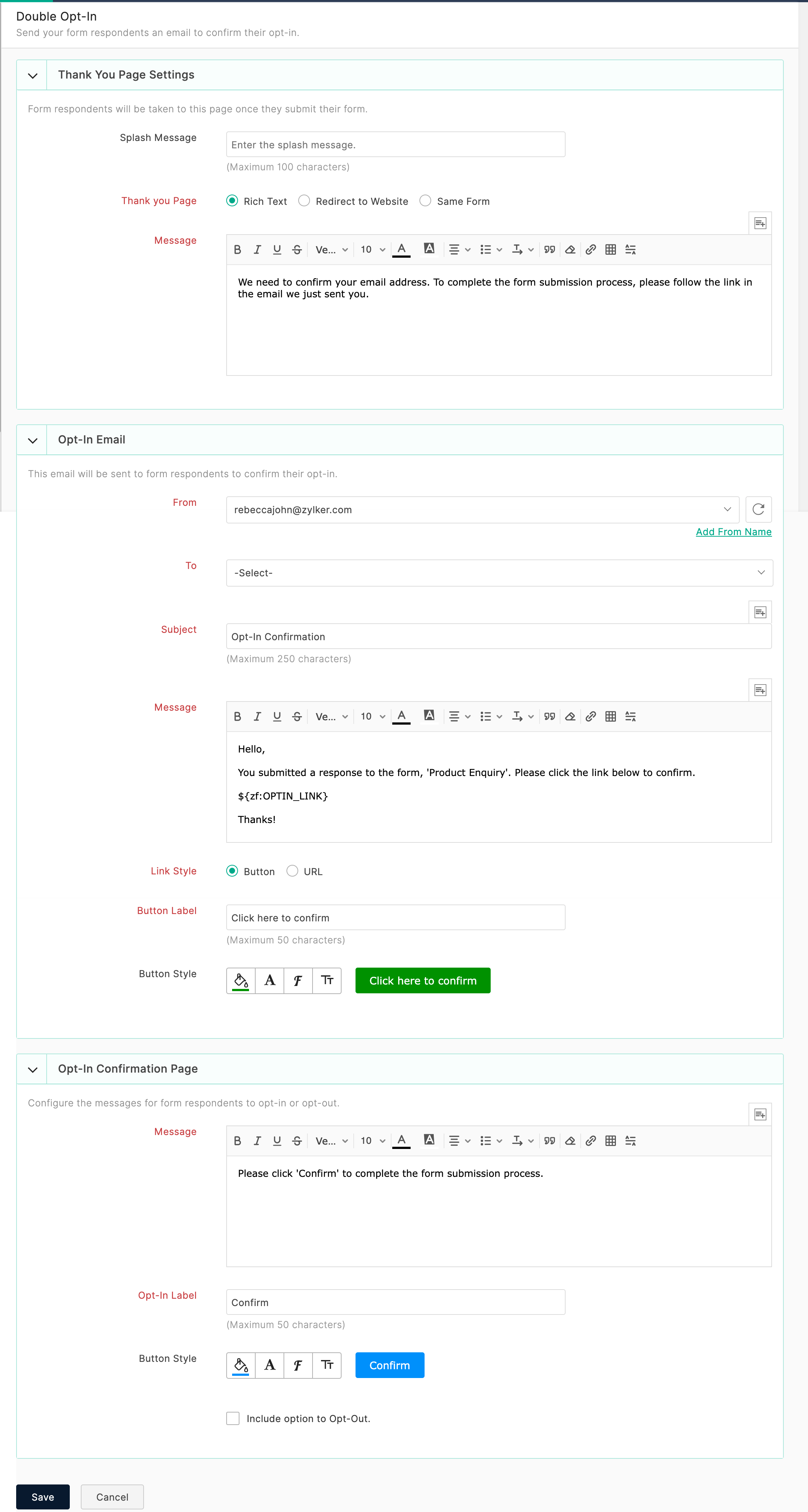The height and width of the screenshot is (1512, 808).
Task: Click the Add From Name link
Action: click(x=733, y=532)
